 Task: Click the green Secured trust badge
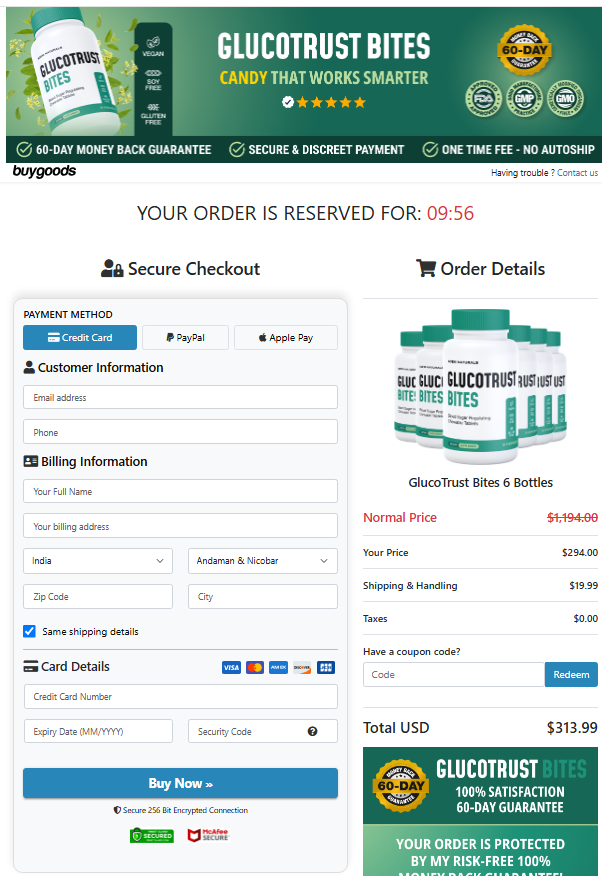point(151,835)
